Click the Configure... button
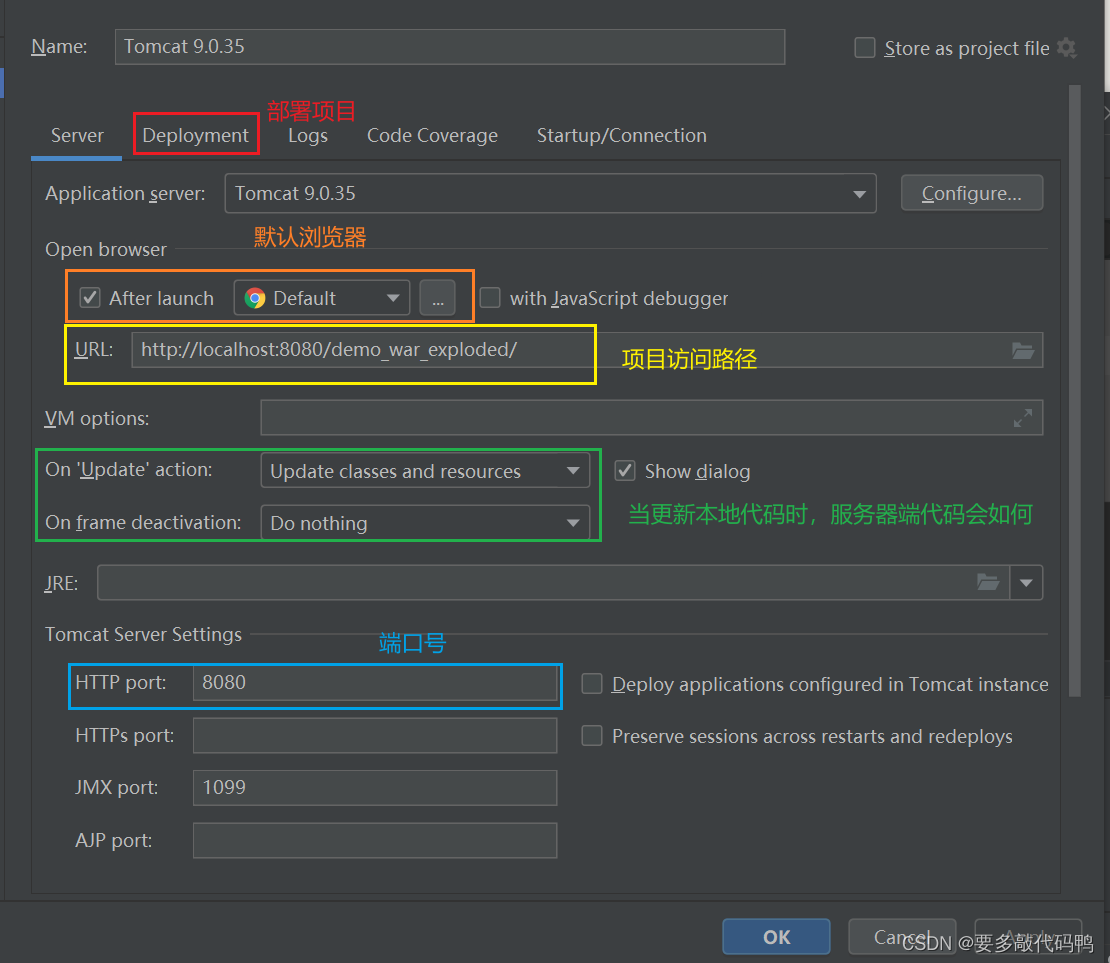The image size is (1110, 963). click(x=971, y=193)
